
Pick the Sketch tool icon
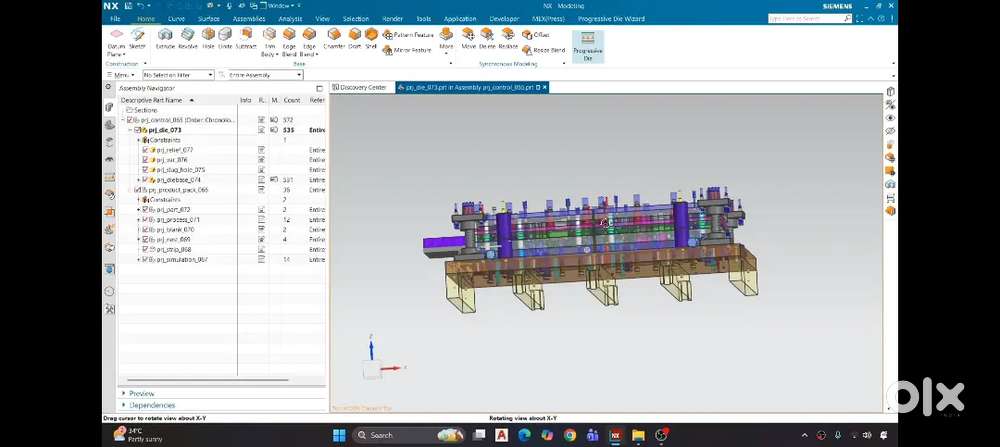pos(137,38)
